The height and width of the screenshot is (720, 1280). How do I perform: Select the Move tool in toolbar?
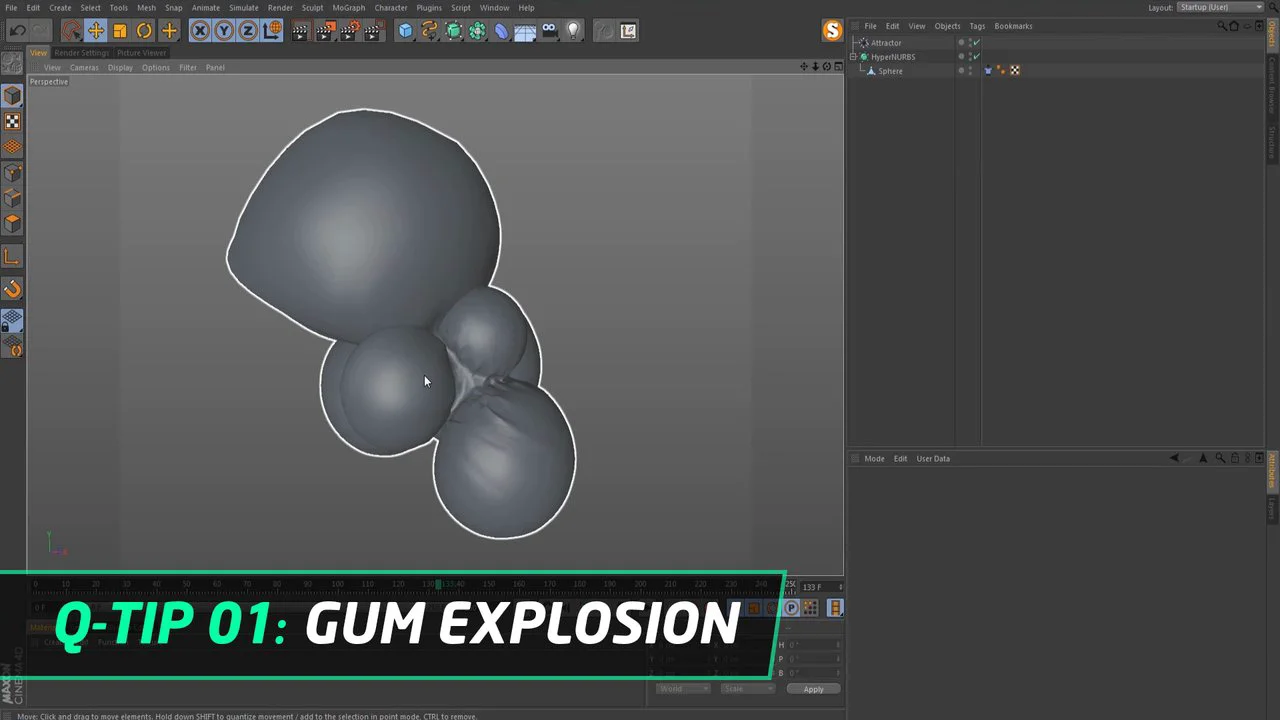[96, 31]
